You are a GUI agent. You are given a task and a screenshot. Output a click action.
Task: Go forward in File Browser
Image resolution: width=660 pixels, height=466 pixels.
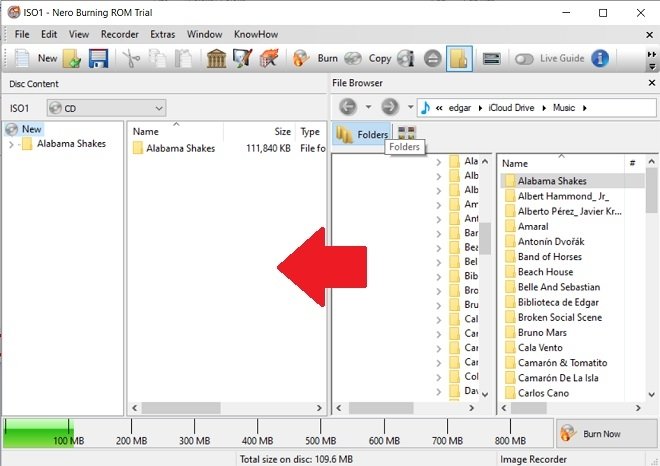390,107
